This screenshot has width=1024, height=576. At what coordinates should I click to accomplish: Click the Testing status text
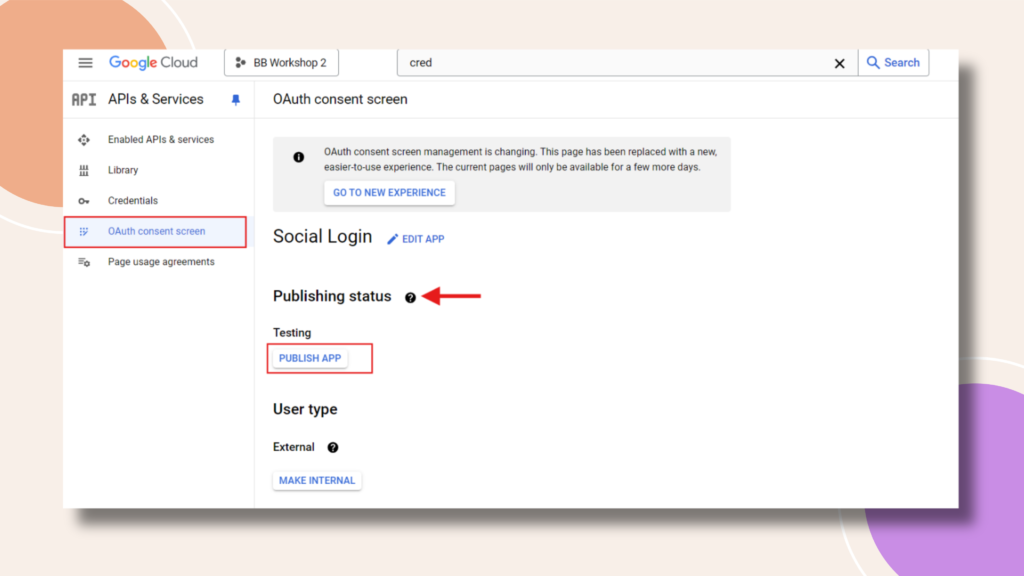[292, 332]
